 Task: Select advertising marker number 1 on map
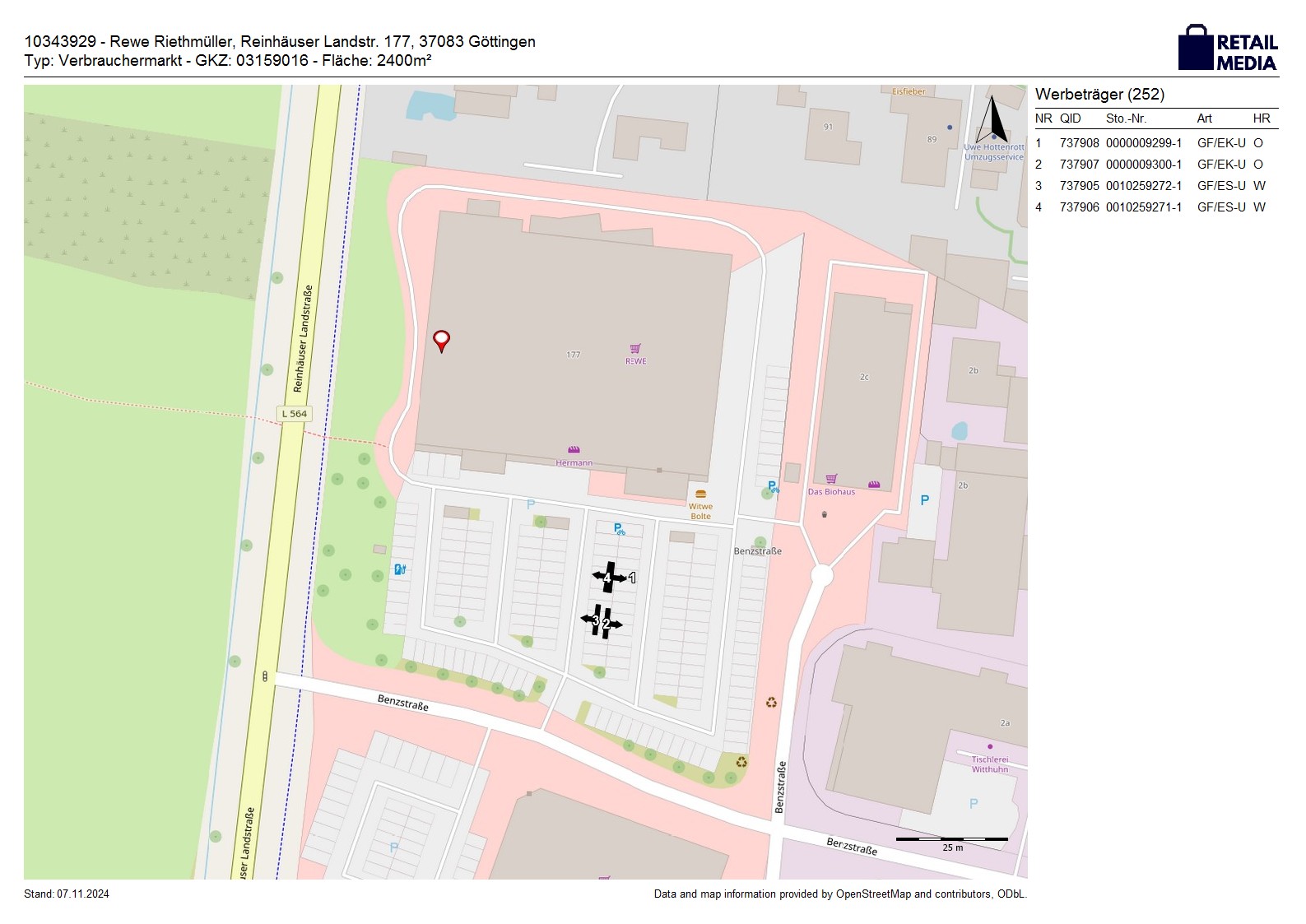pyautogui.click(x=632, y=578)
